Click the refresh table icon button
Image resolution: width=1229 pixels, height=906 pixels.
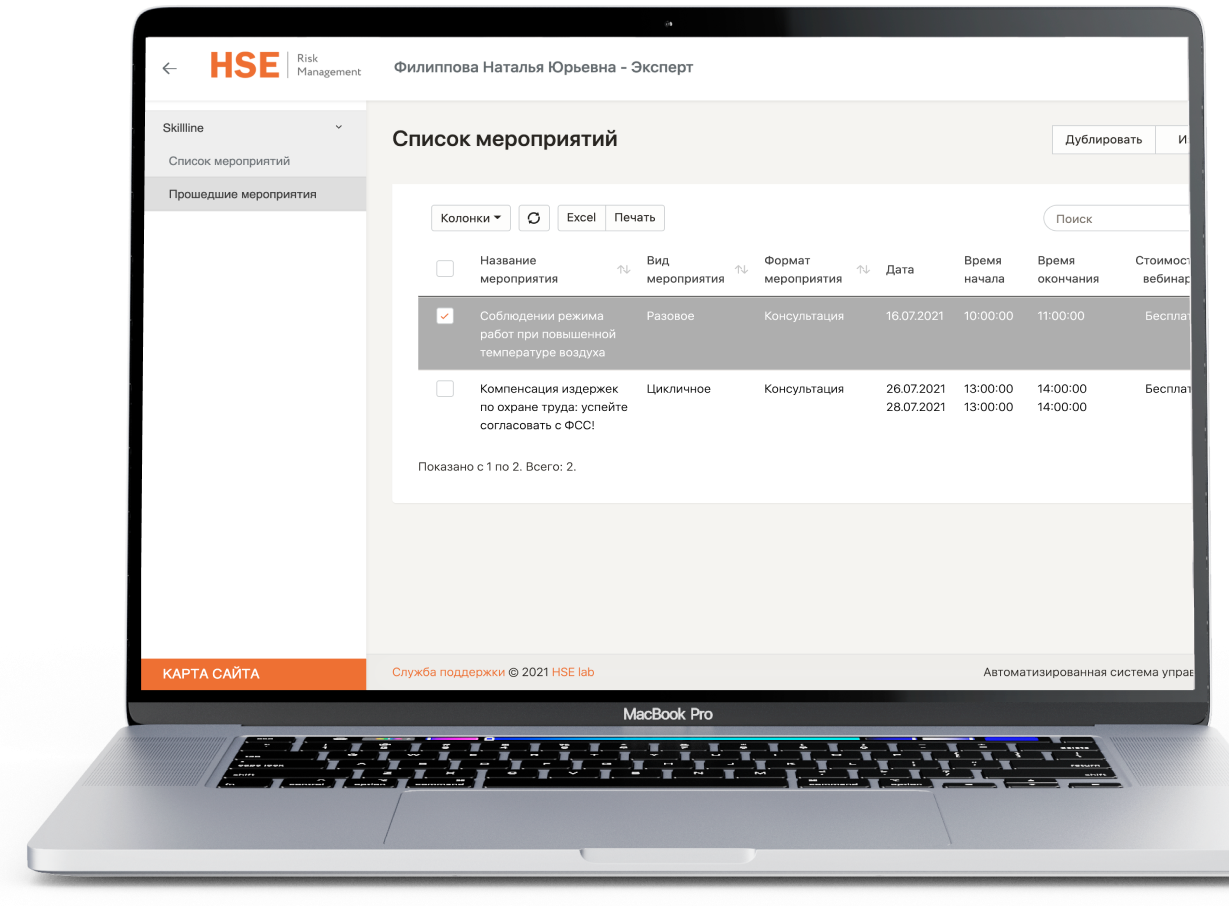(534, 218)
